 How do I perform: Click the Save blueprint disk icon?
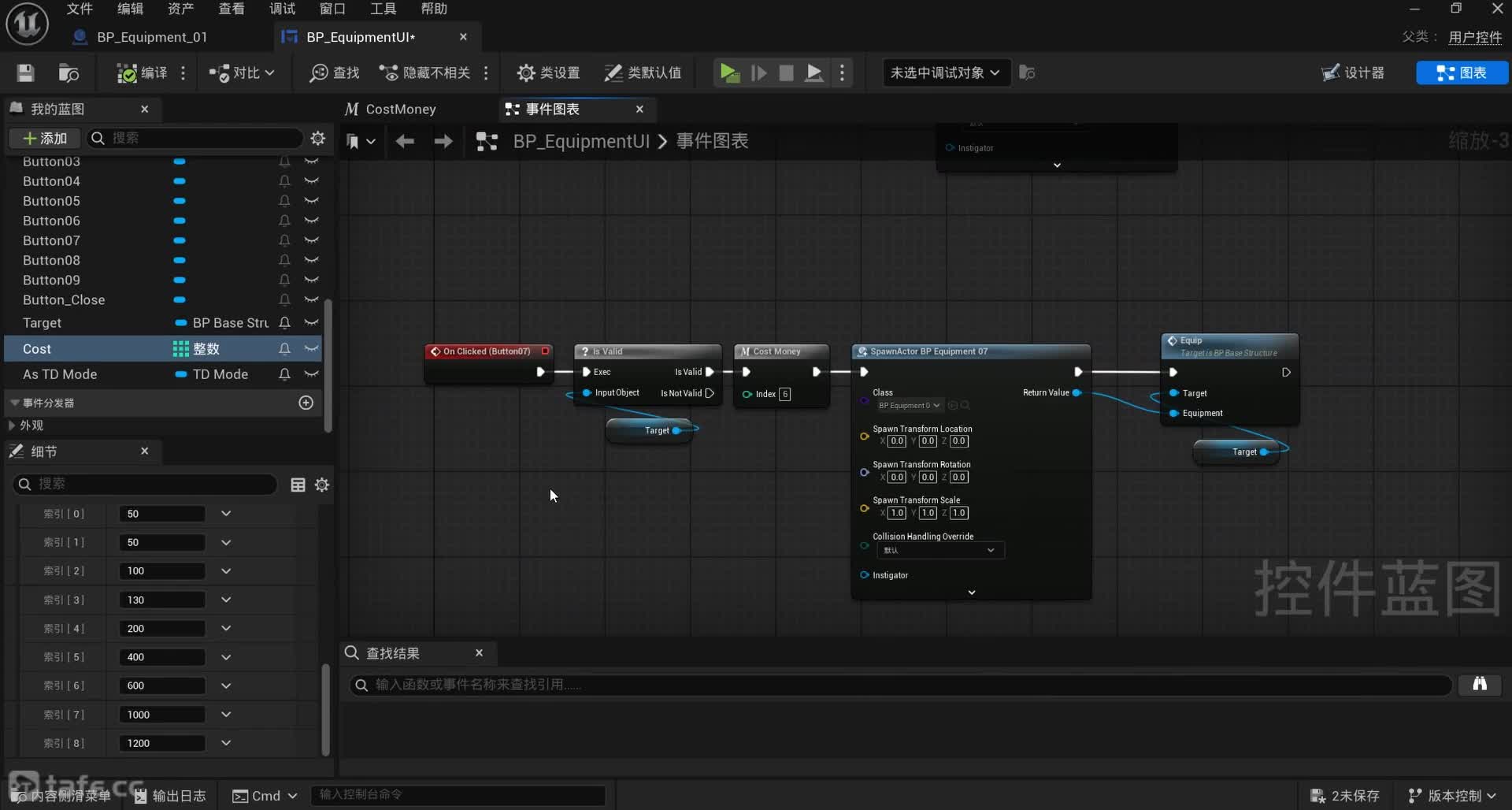25,73
